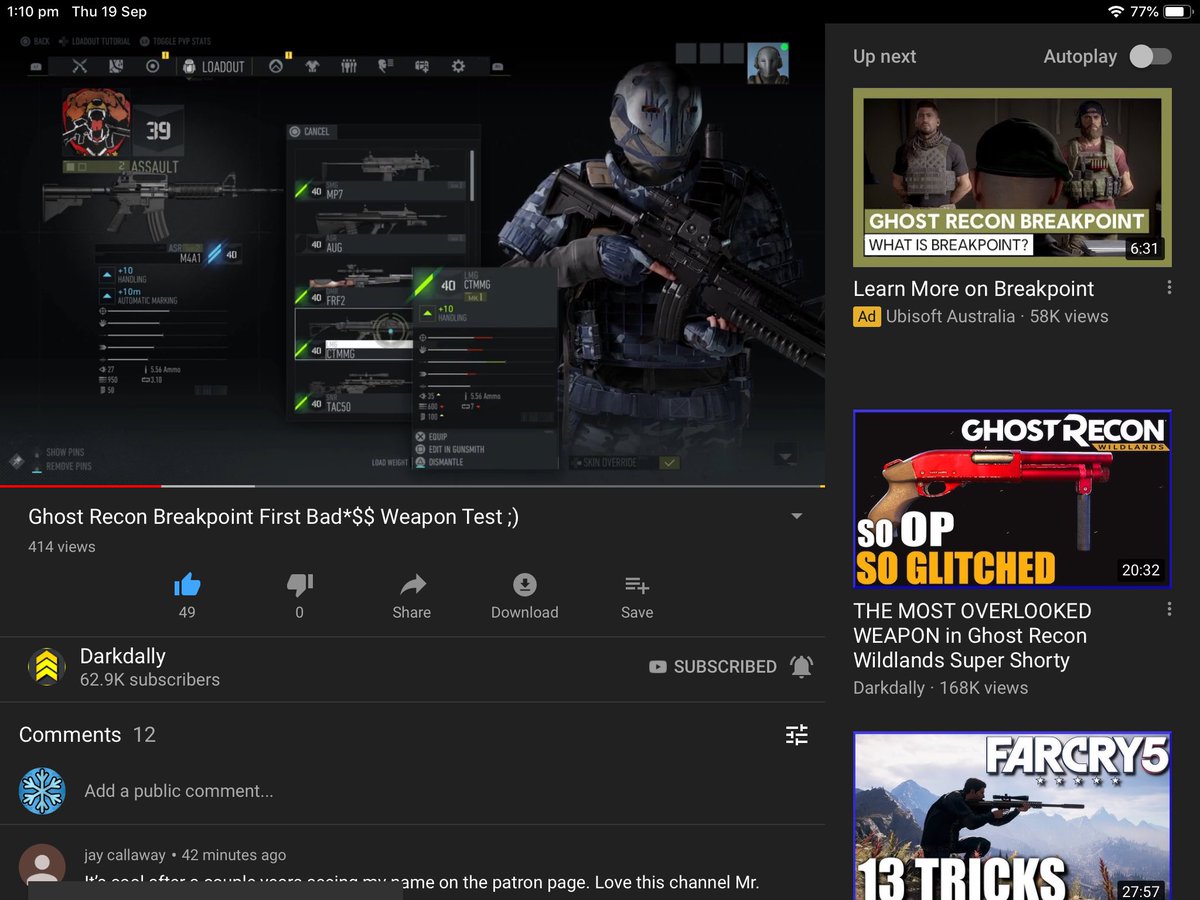Open Learn More on Breakpoint title

coord(974,289)
